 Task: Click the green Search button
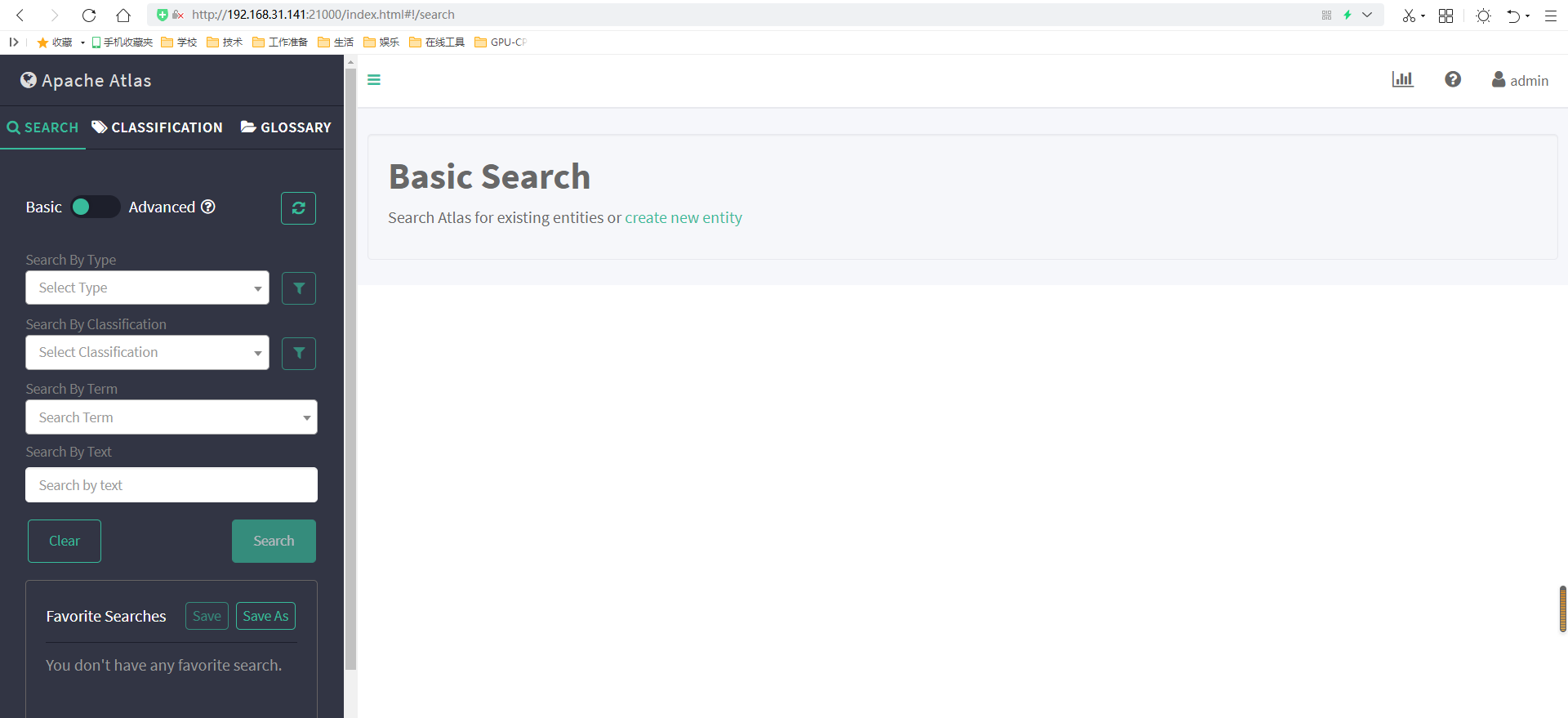pos(274,541)
